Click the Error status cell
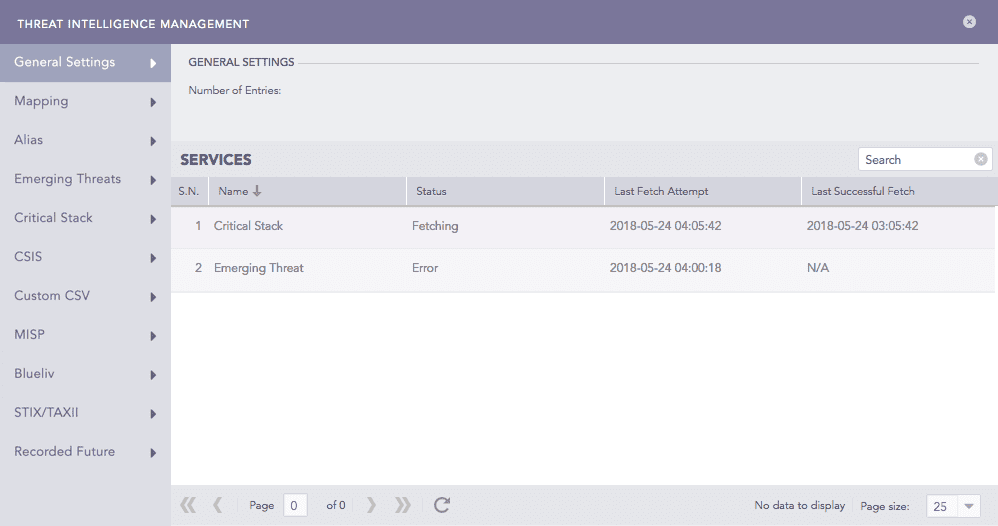 (425, 268)
